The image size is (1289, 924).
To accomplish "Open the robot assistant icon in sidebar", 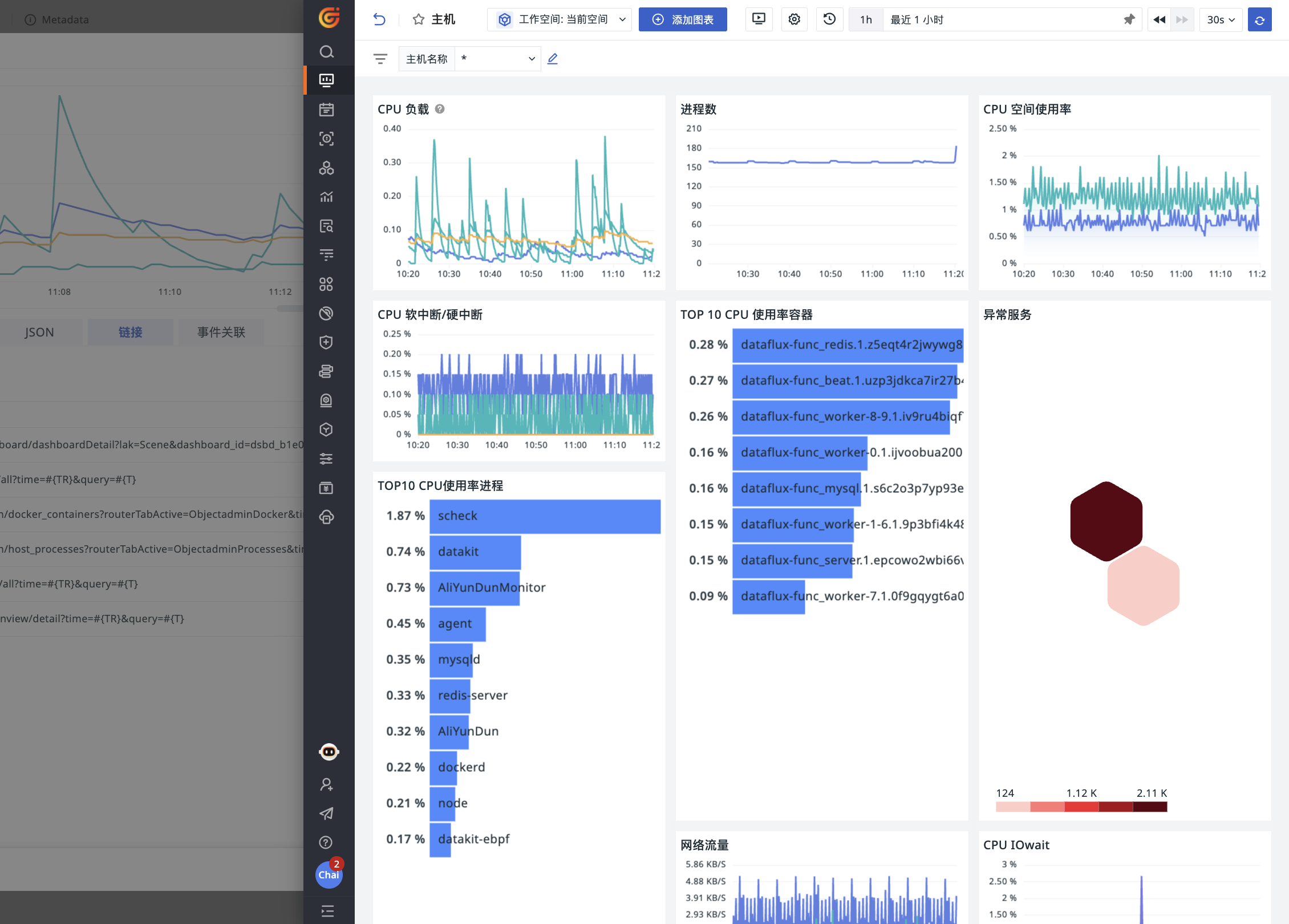I will 329,752.
